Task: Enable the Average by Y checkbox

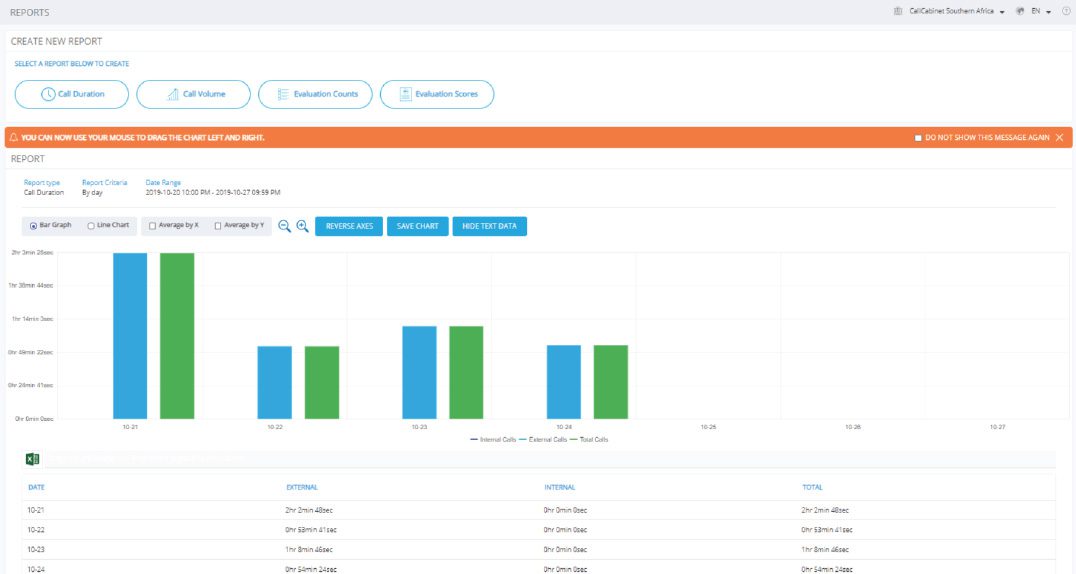Action: 218,226
